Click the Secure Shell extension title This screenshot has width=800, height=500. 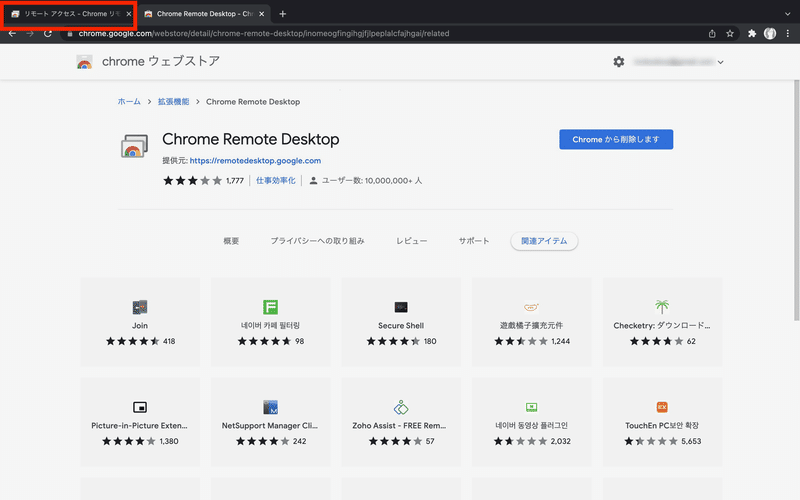(401, 326)
